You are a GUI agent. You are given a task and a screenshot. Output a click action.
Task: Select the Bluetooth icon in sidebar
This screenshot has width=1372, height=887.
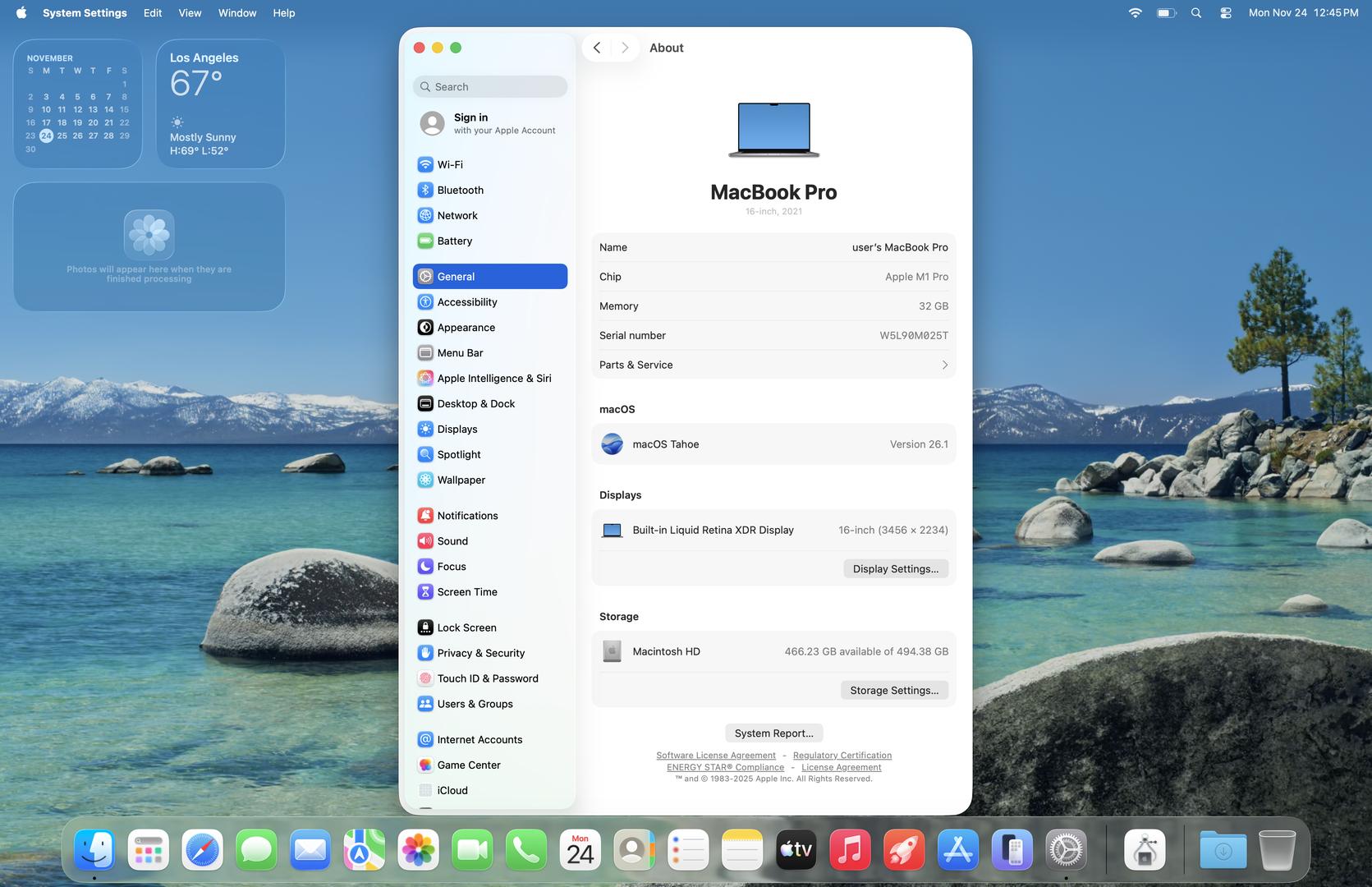tap(425, 190)
